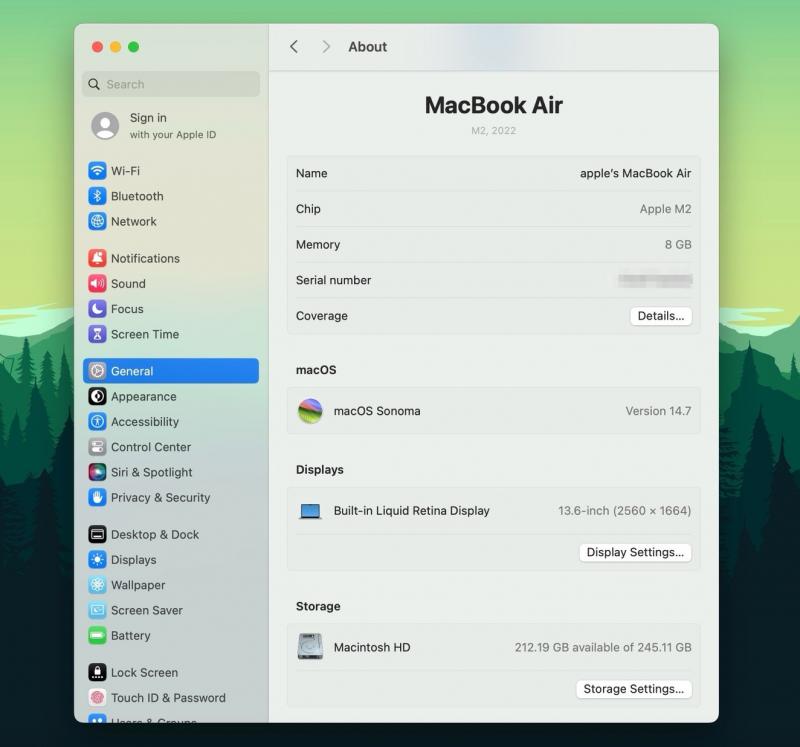The width and height of the screenshot is (800, 747).
Task: Click the computer name apple's MacBook Air
Action: (x=635, y=173)
